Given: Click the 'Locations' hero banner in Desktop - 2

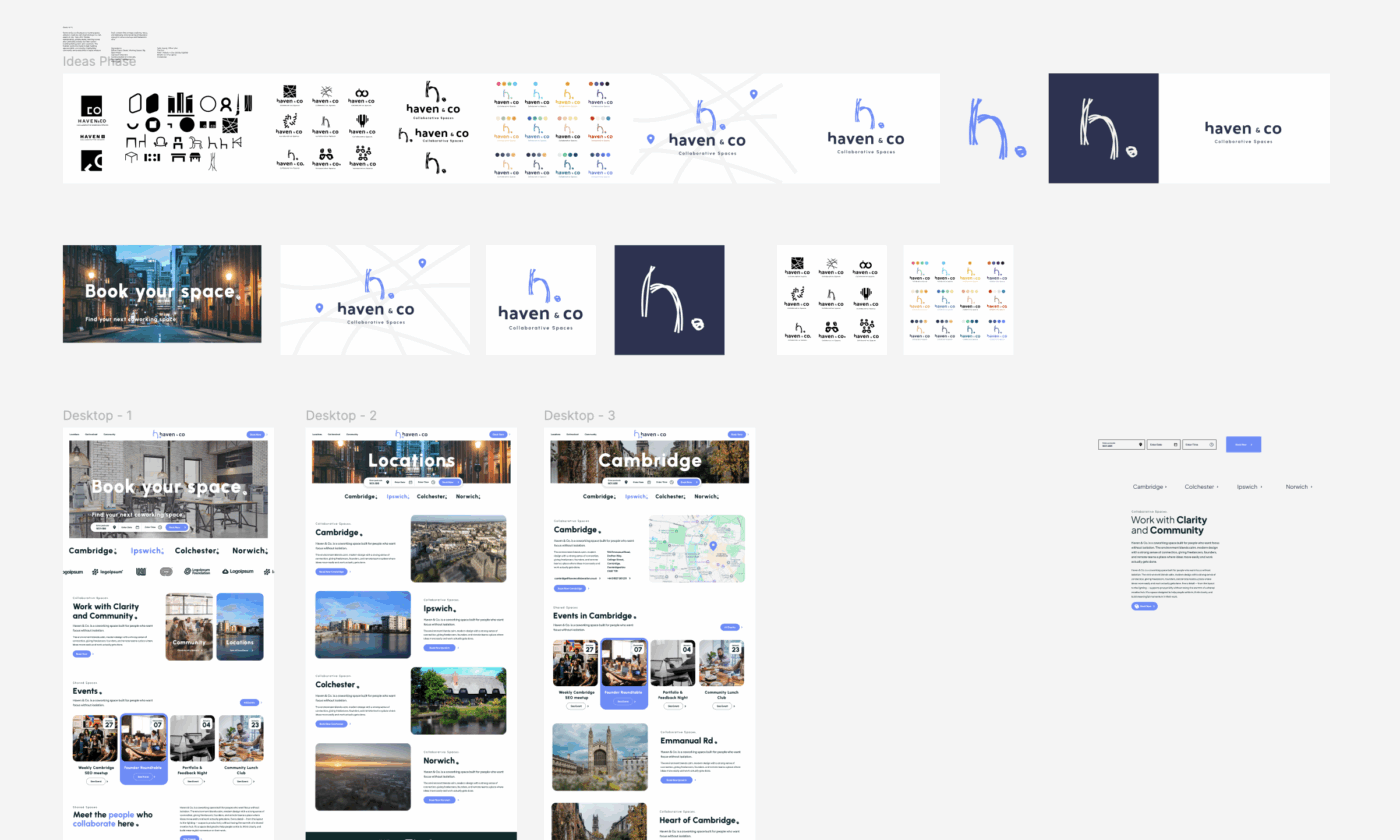Looking at the screenshot, I should tap(411, 461).
